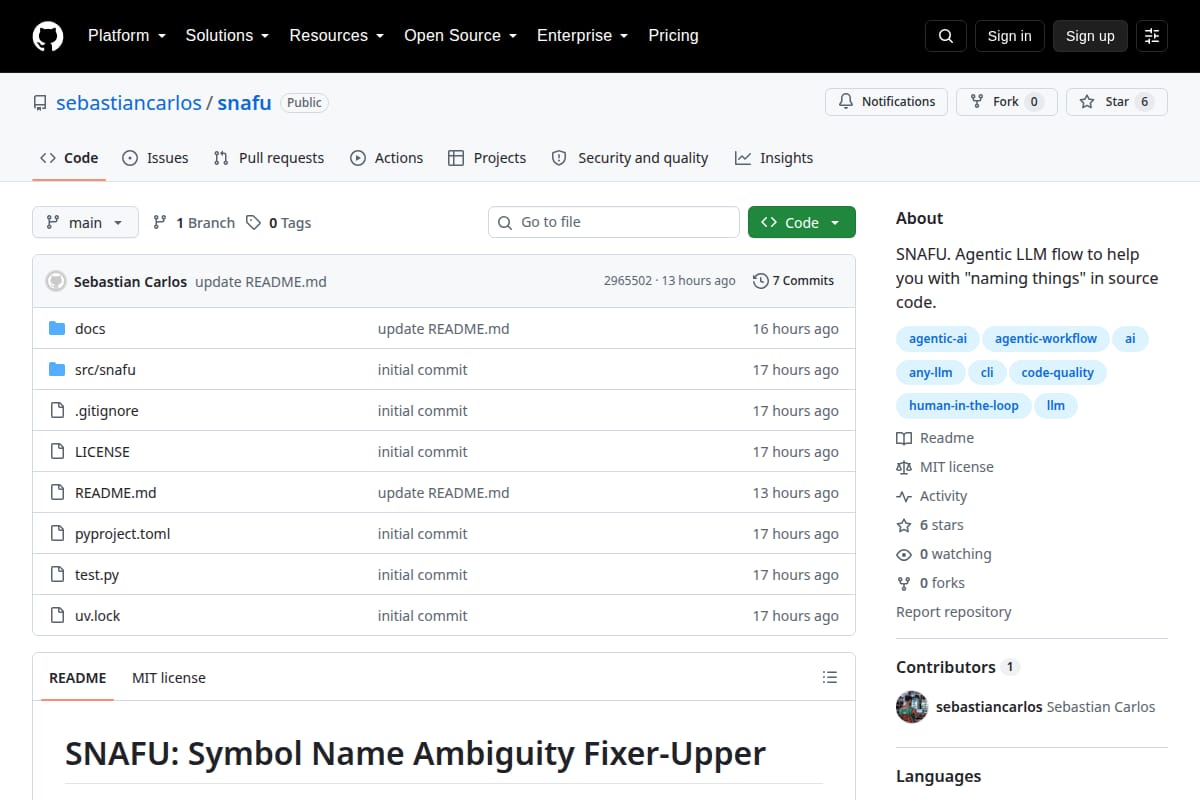
Task: Open the pyproject.toml file name
Action: pos(123,534)
